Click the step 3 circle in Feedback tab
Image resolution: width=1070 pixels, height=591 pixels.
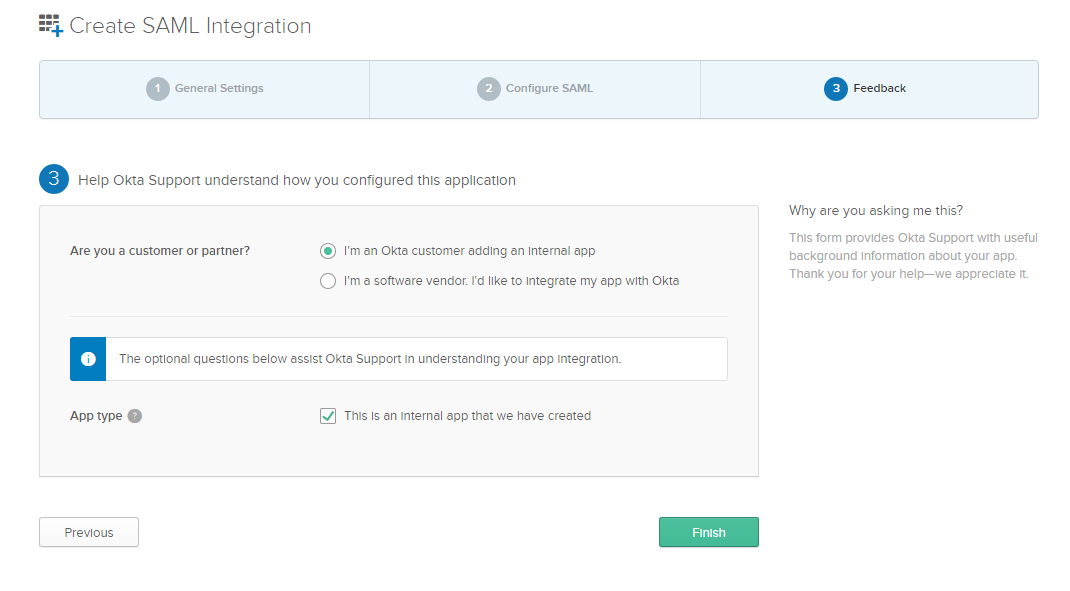pos(836,89)
